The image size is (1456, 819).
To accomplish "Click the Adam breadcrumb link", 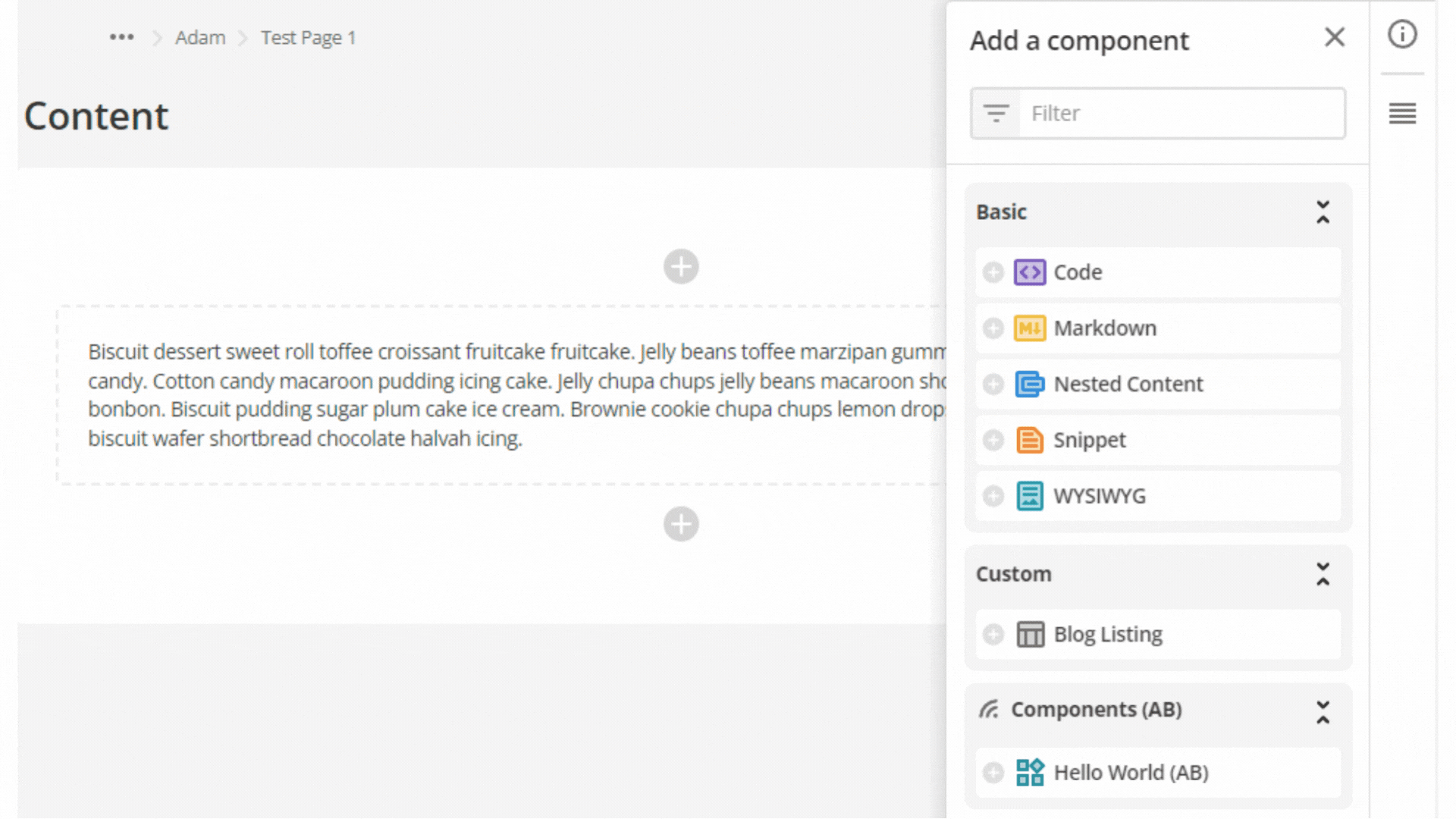I will pyautogui.click(x=200, y=37).
